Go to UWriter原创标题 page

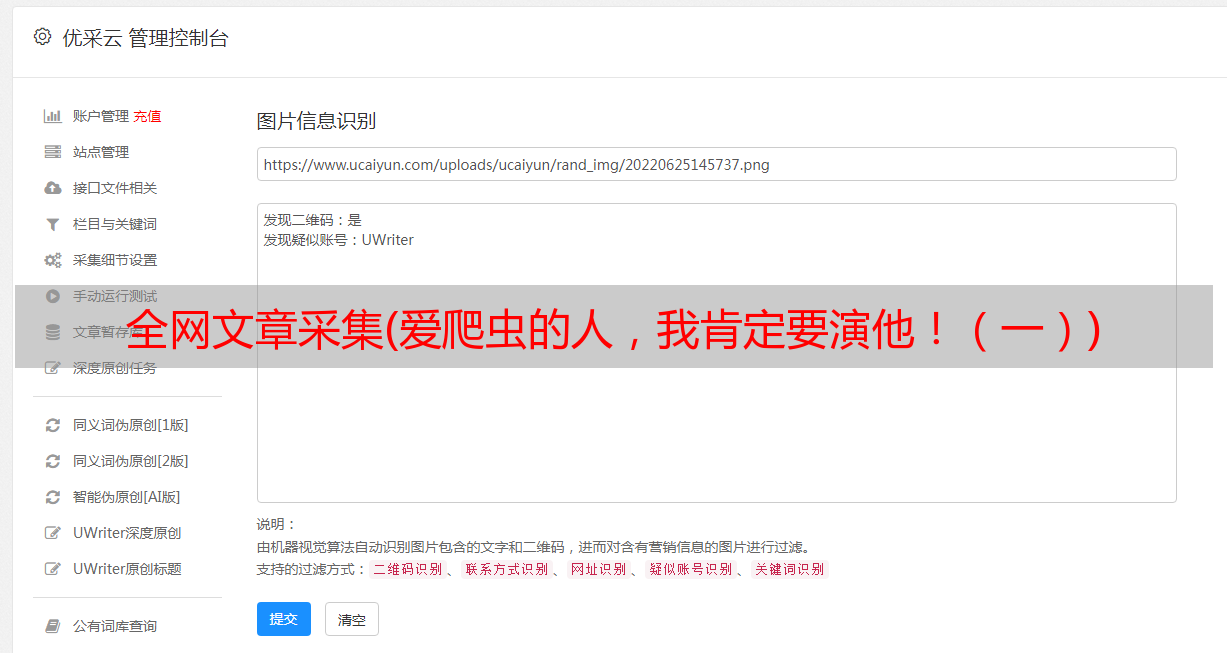coord(127,569)
